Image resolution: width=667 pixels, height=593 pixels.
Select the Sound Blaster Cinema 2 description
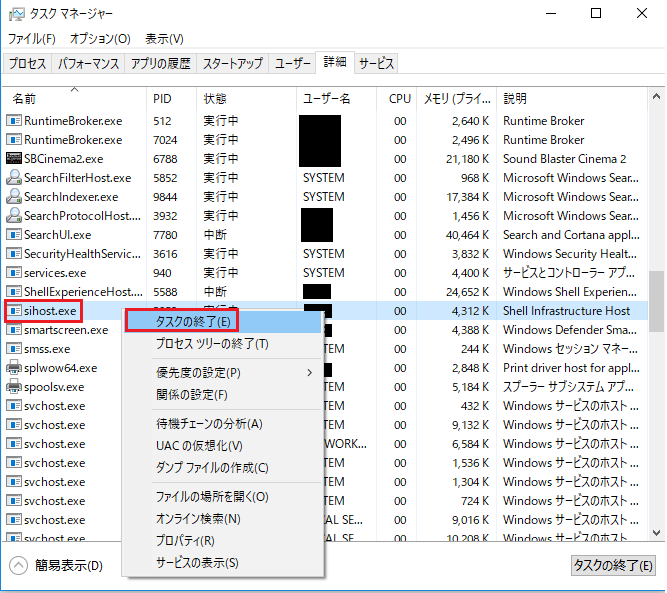coord(564,159)
